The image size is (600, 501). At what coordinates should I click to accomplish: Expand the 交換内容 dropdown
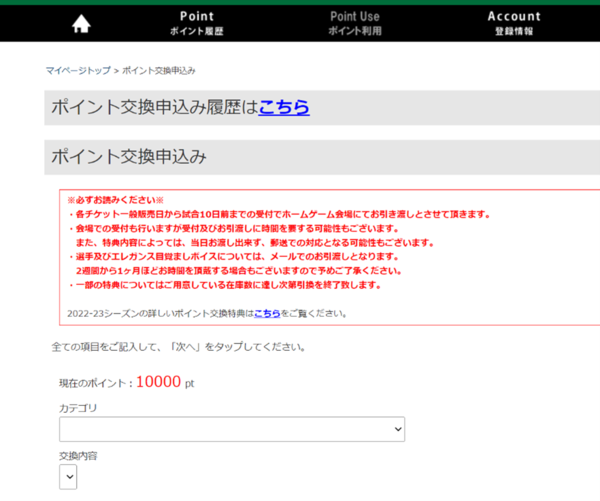coord(68,478)
